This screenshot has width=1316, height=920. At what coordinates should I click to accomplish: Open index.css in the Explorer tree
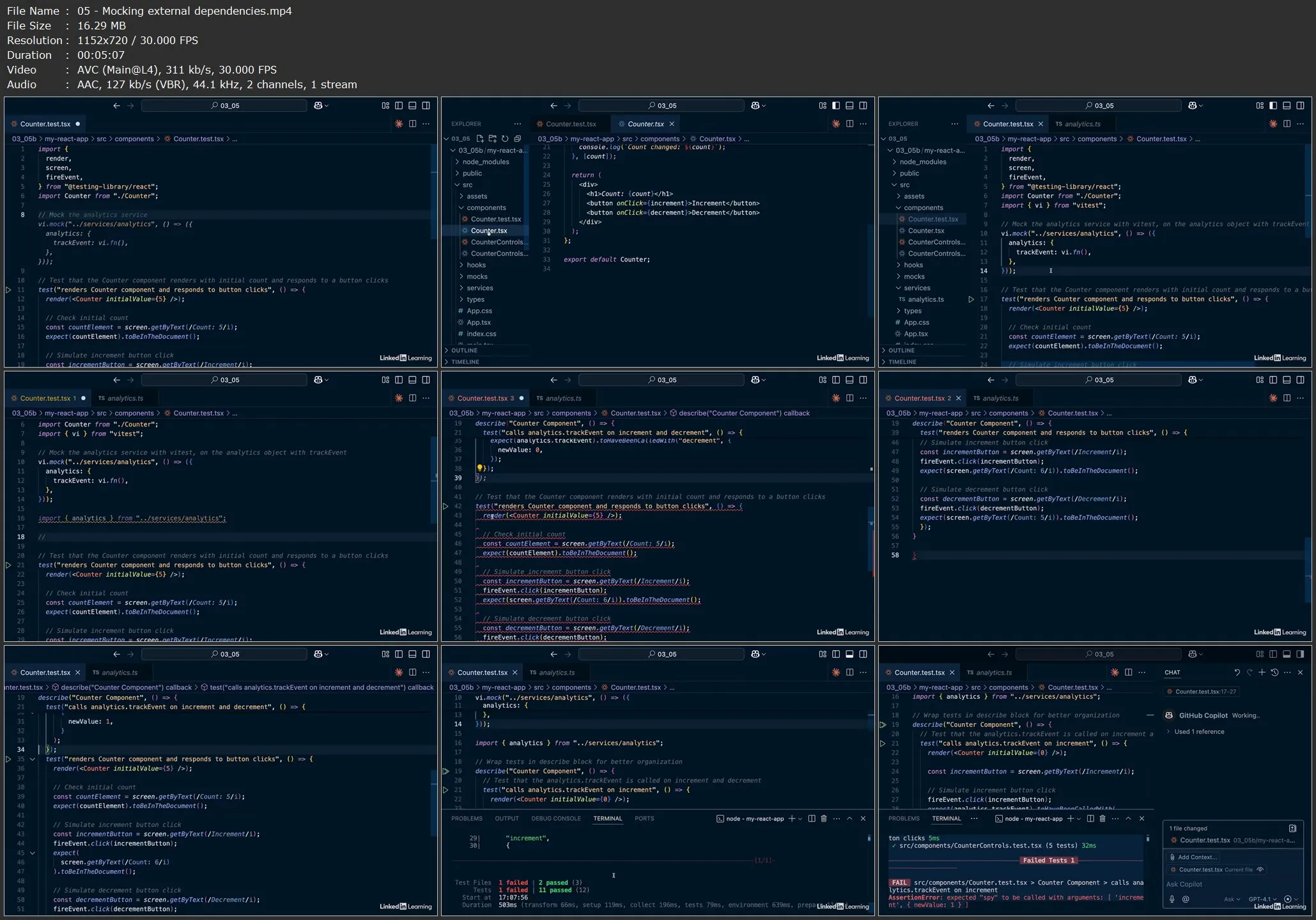tap(481, 334)
